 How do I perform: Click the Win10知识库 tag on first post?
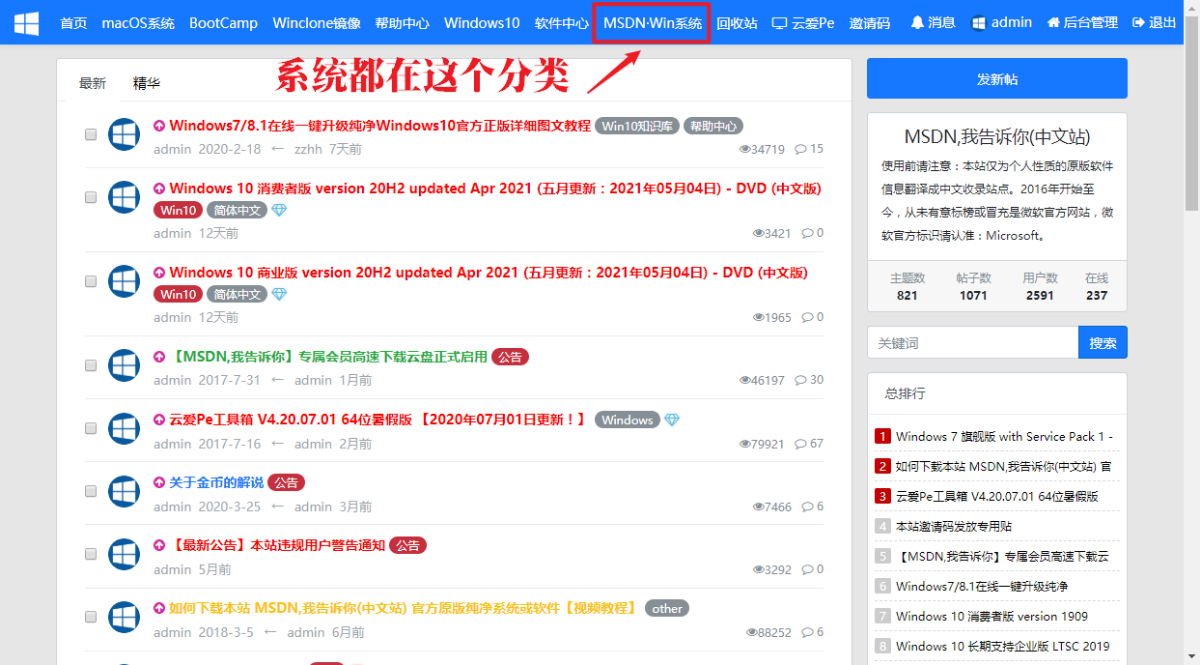(x=637, y=126)
